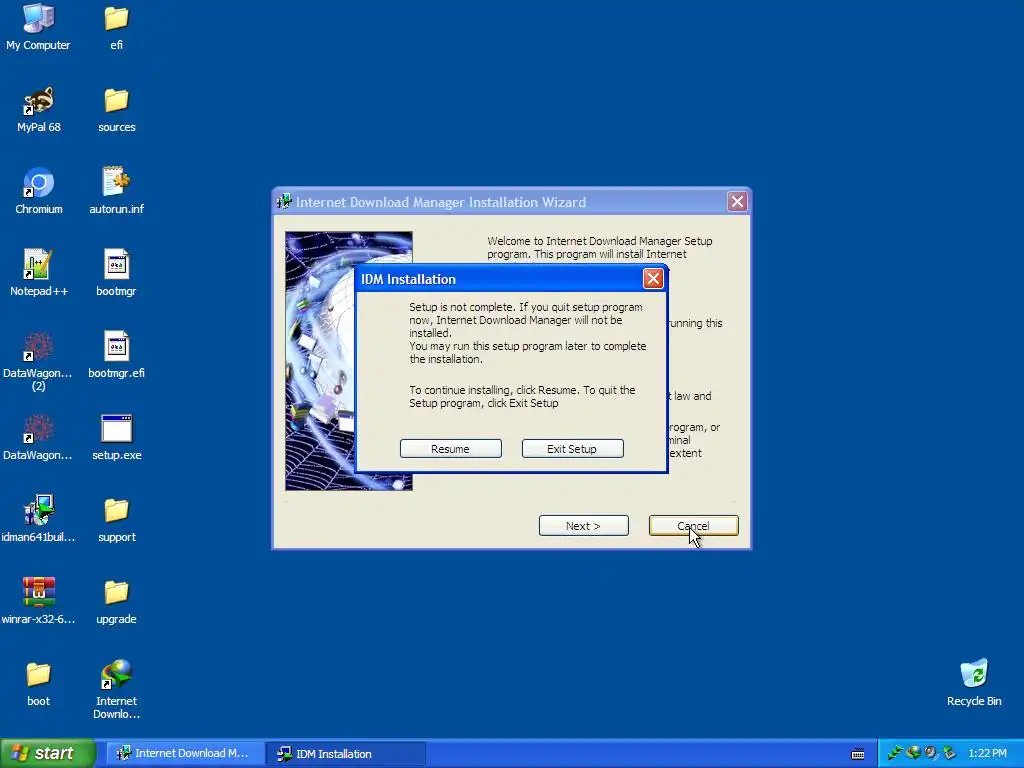Click the Exit Setup button
The image size is (1024, 768).
pos(572,449)
